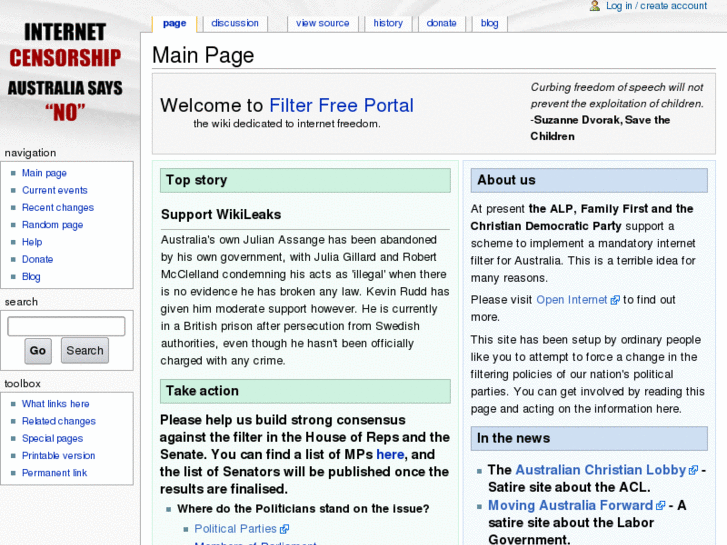
Task: Switch to the page tab
Action: pos(174,23)
